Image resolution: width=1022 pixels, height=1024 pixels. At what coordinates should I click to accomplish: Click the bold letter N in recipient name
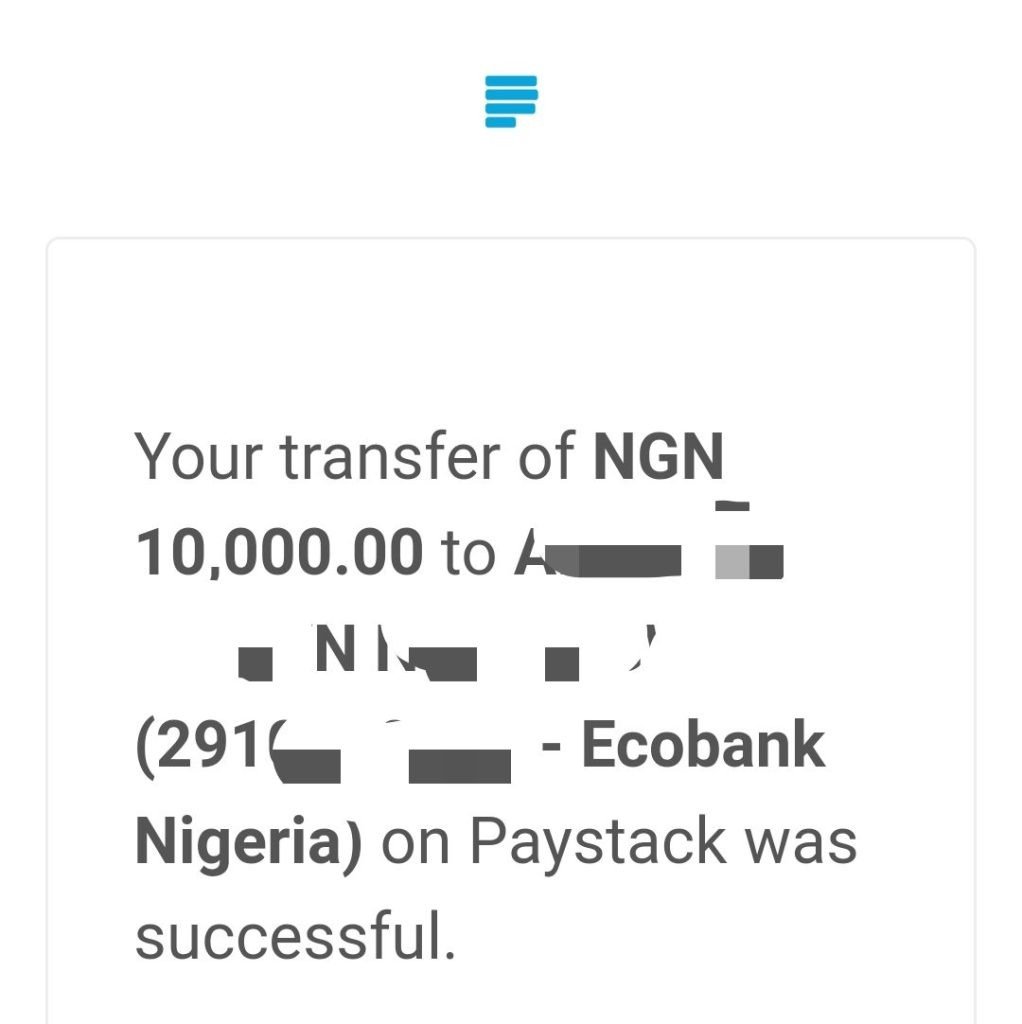pyautogui.click(x=335, y=648)
